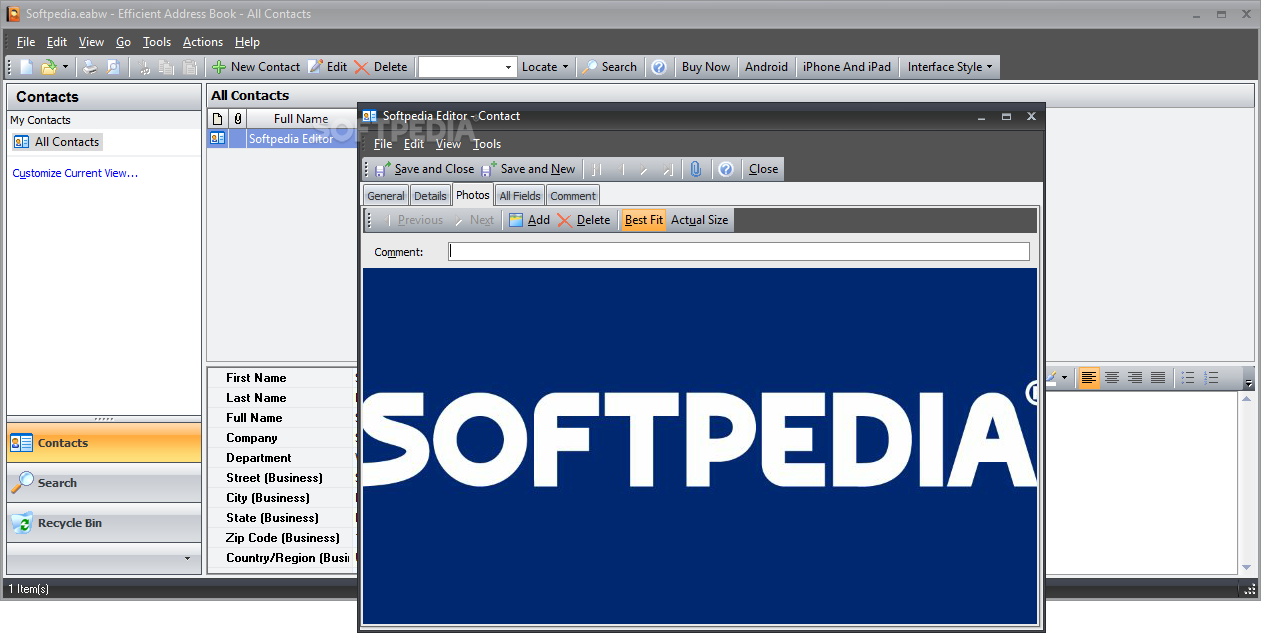
Task: Toggle align left in comment editor
Action: (1089, 378)
